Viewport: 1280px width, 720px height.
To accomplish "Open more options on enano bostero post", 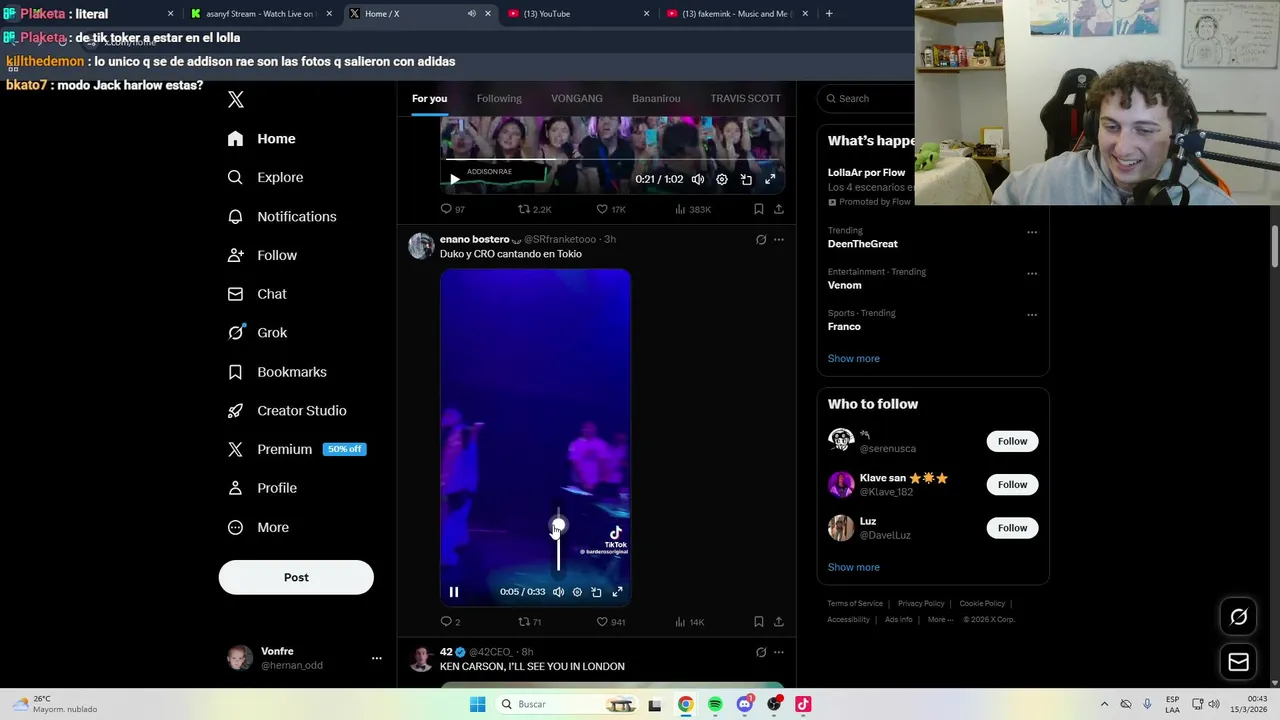I will coord(779,240).
